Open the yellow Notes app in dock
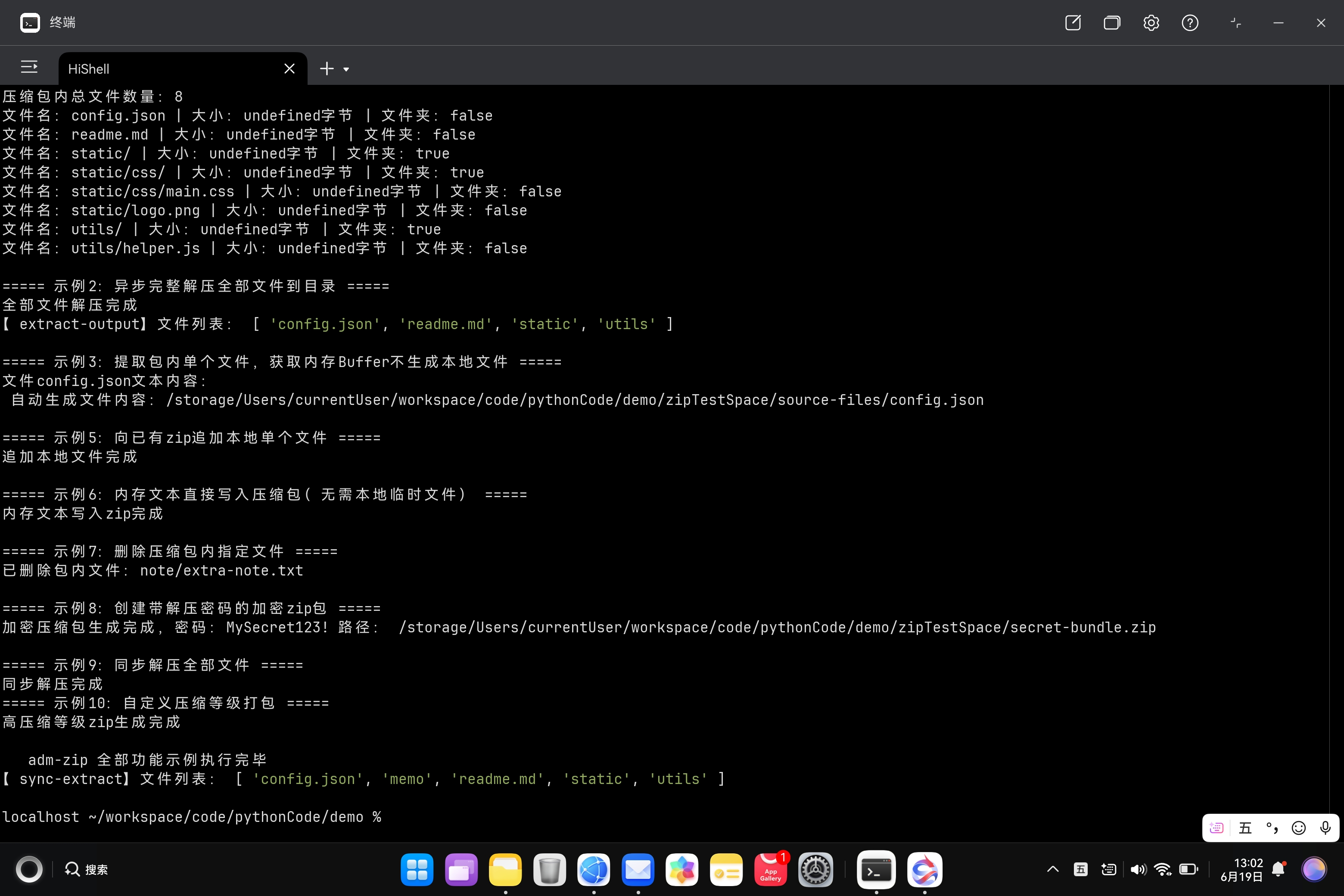The width and height of the screenshot is (1344, 896). pyautogui.click(x=726, y=870)
